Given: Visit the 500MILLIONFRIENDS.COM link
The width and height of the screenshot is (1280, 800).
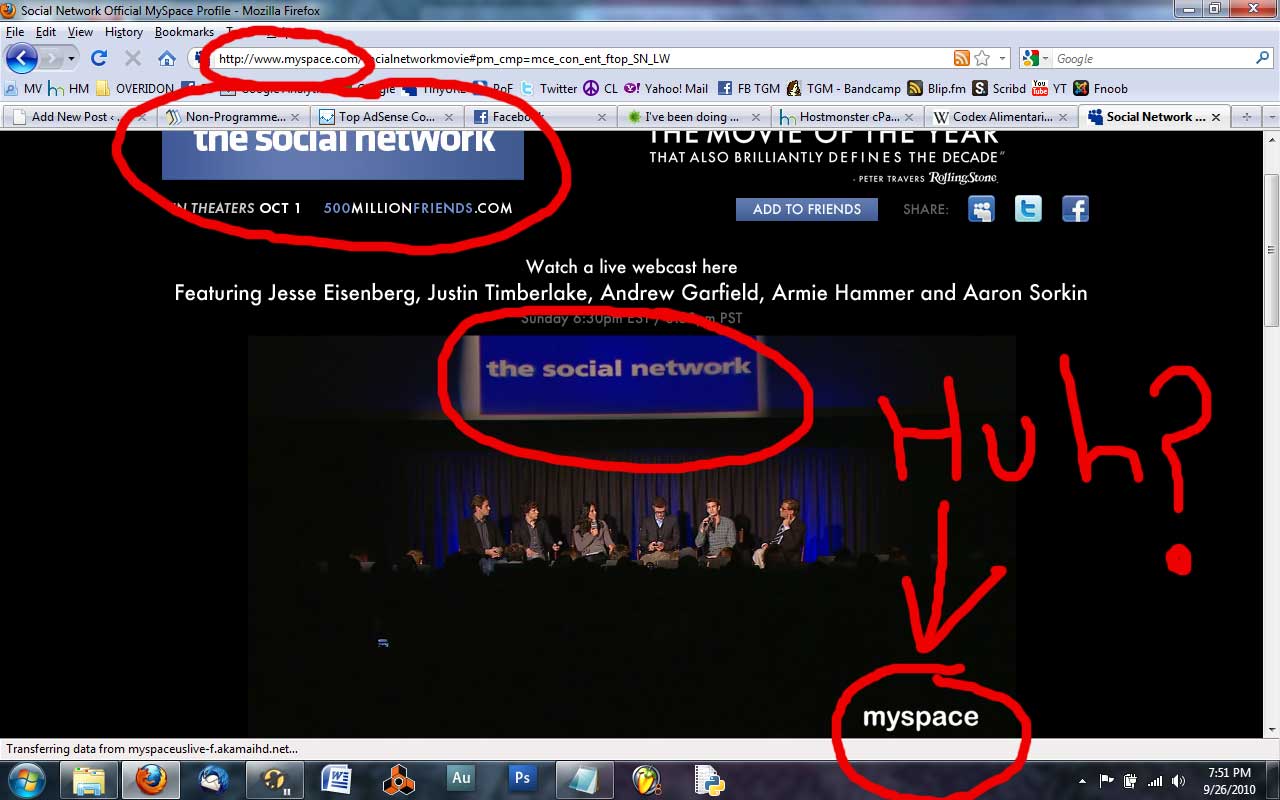Looking at the screenshot, I should pos(418,208).
